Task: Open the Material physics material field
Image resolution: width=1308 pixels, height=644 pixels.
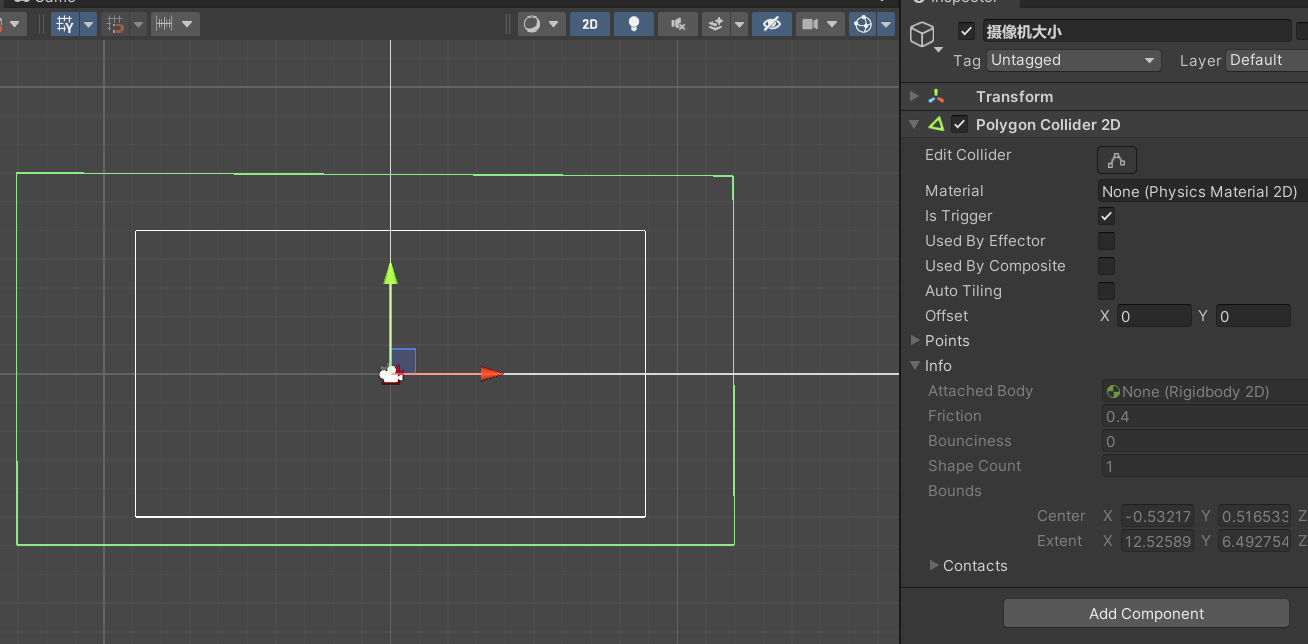Action: coord(1200,191)
